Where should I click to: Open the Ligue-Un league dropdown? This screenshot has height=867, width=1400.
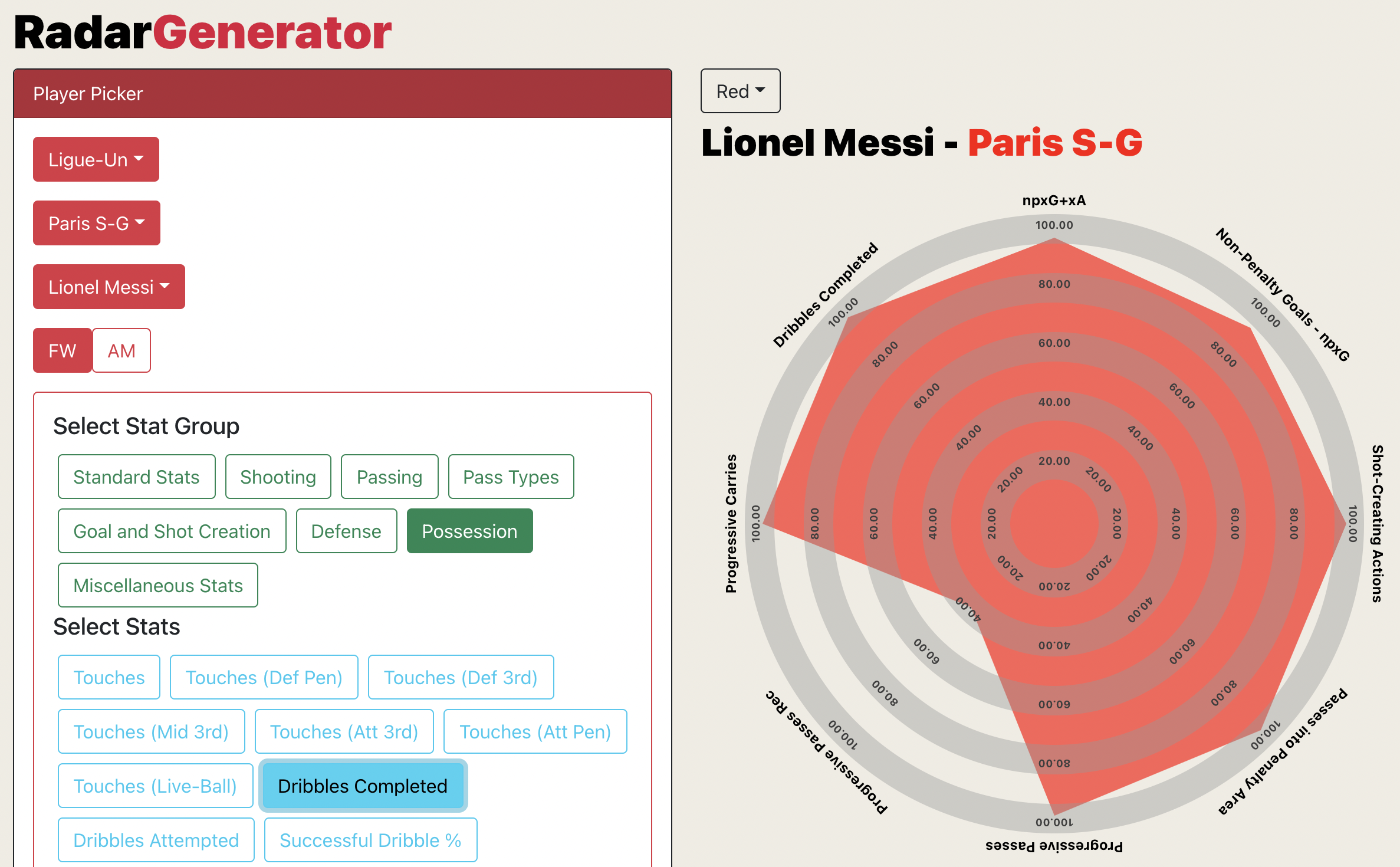tap(96, 159)
